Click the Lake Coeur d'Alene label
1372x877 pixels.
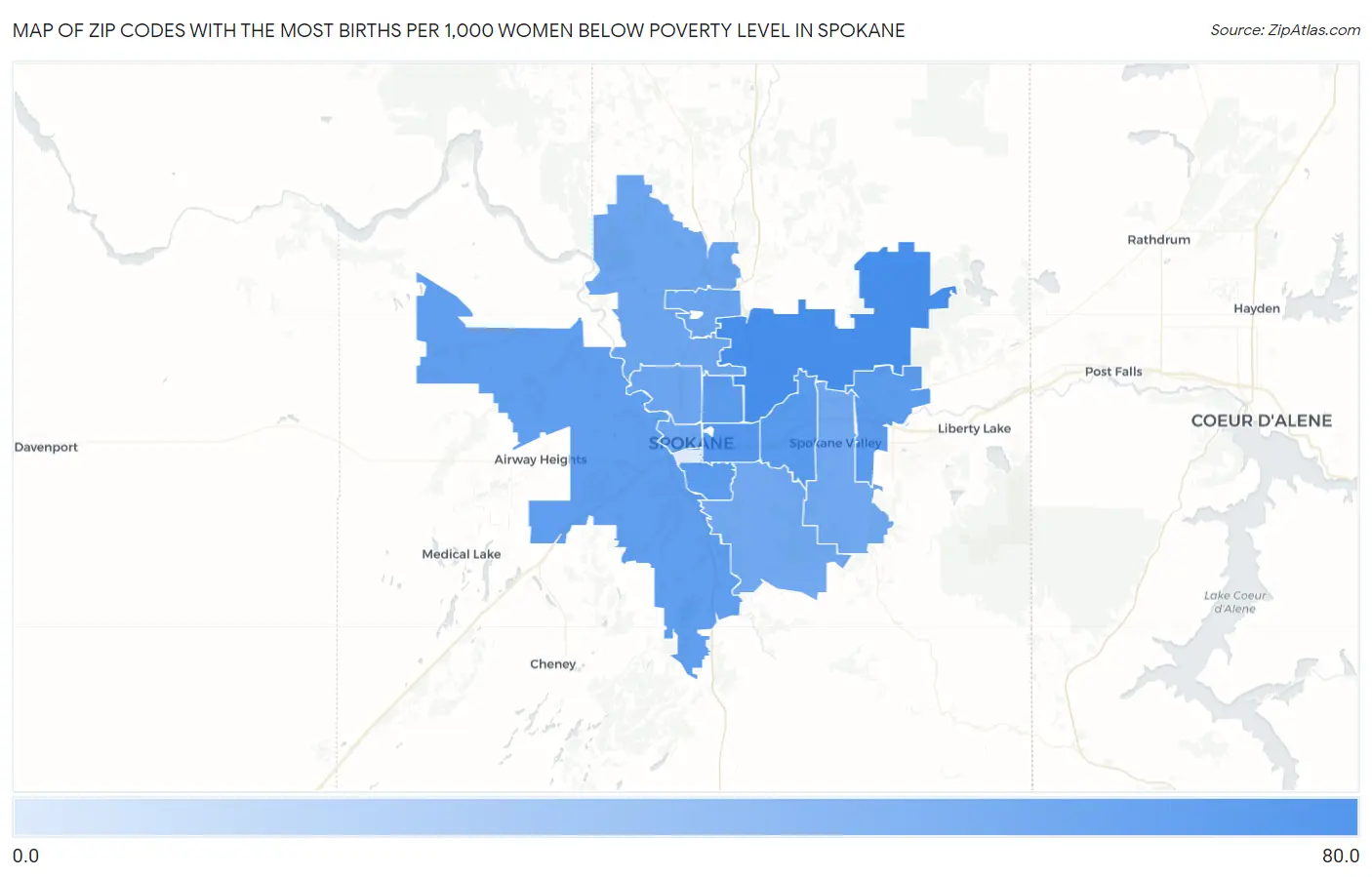tap(1234, 602)
